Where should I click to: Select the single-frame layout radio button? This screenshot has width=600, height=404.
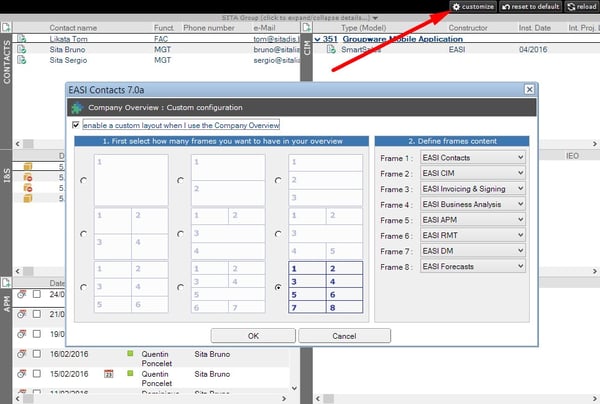83,180
